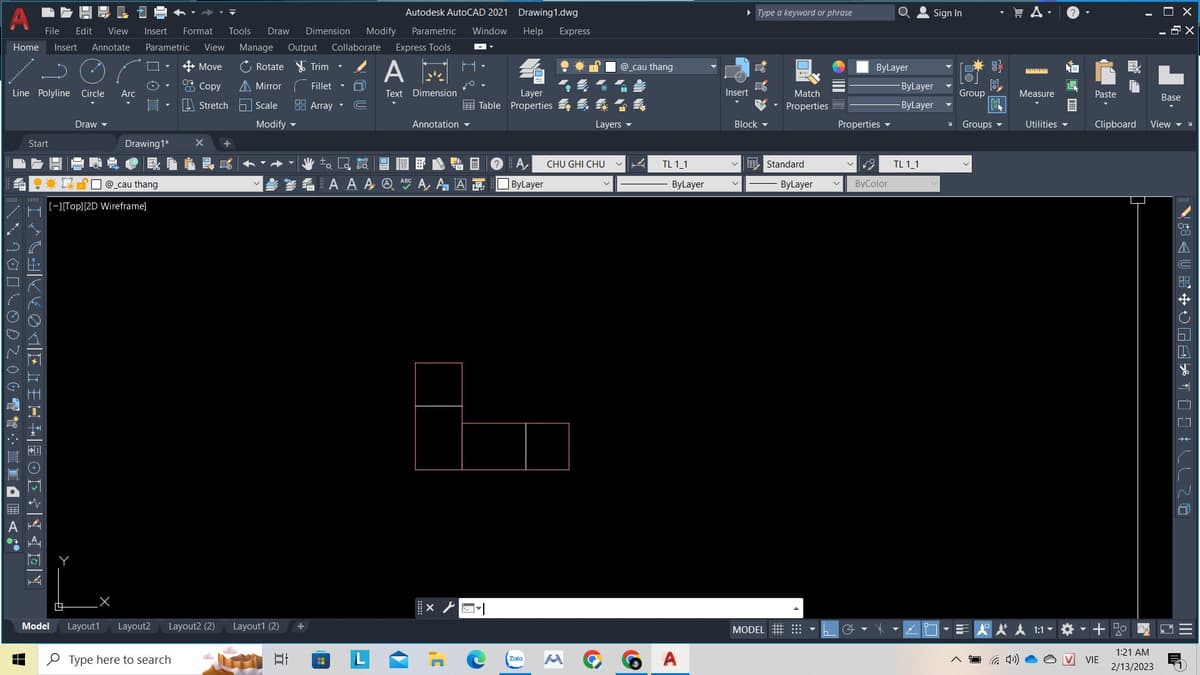
Task: Click the MODEL button in status bar
Action: (x=748, y=630)
